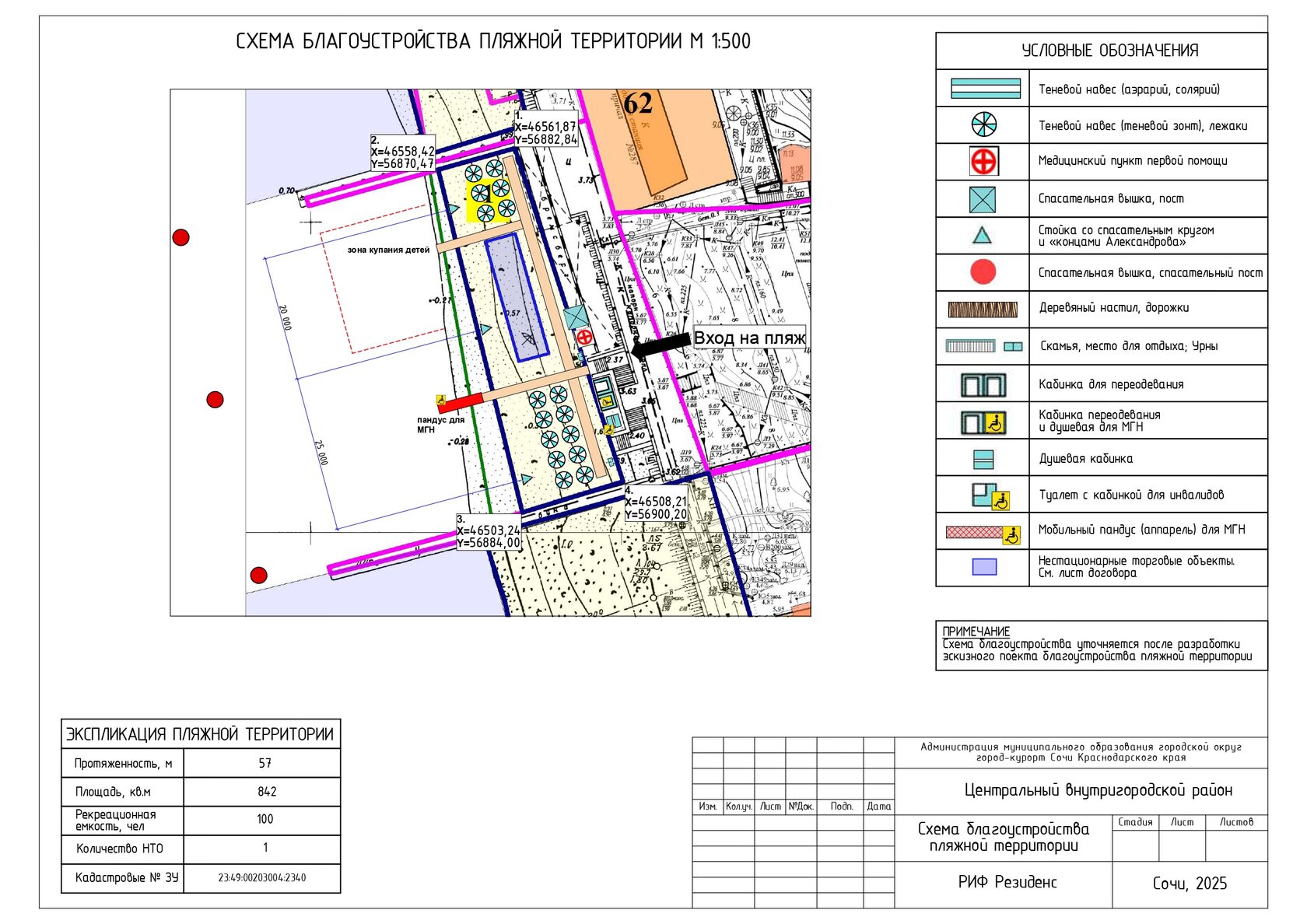Select the 'Количество НТО' row label
This screenshot has width=1307, height=924.
(x=120, y=849)
